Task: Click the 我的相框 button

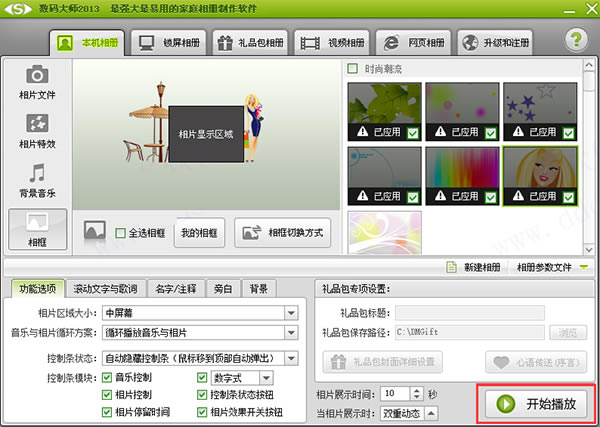Action: (199, 232)
